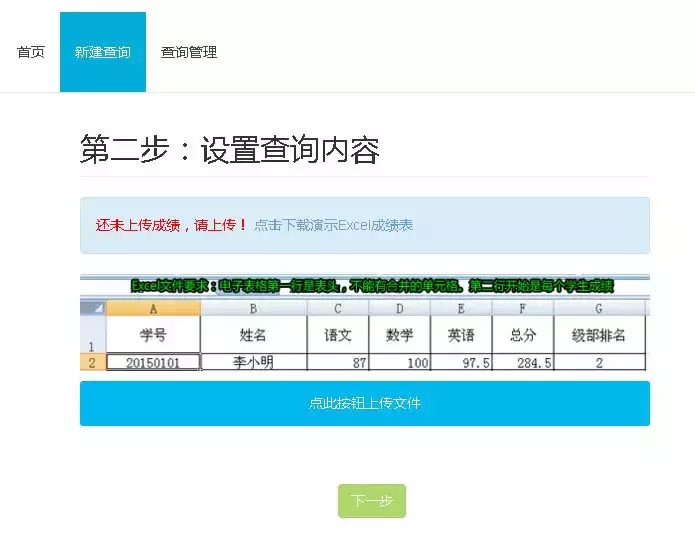The width and height of the screenshot is (695, 537).
Task: Click the 级部排名 header cell
Action: click(599, 335)
